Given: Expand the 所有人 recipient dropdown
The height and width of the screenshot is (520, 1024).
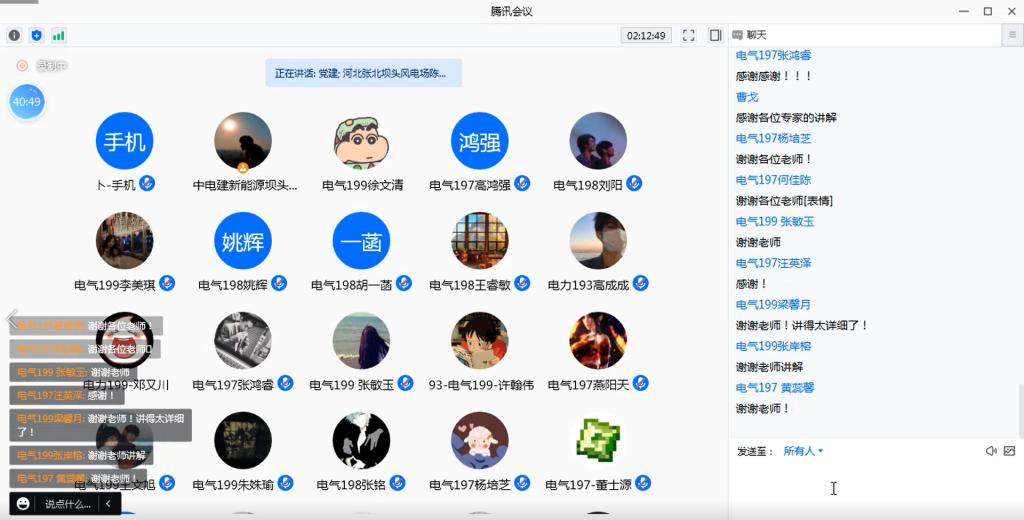Looking at the screenshot, I should tap(803, 451).
